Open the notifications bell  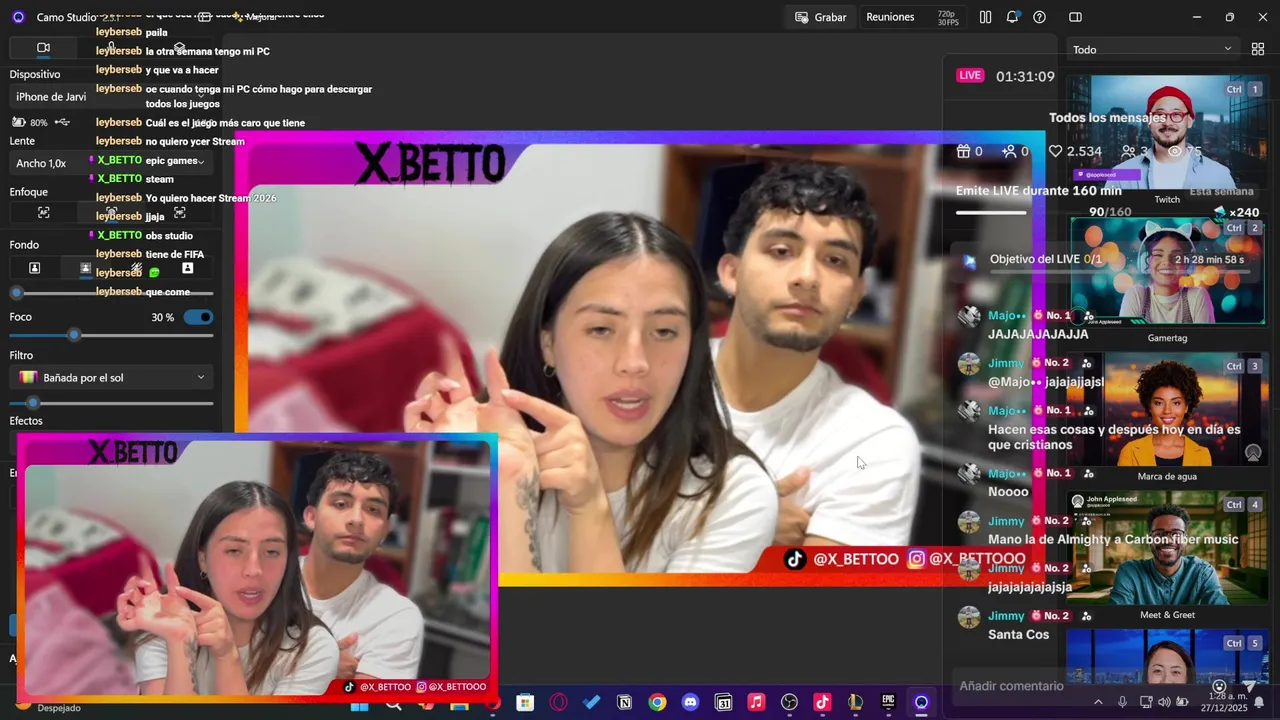tap(1012, 17)
